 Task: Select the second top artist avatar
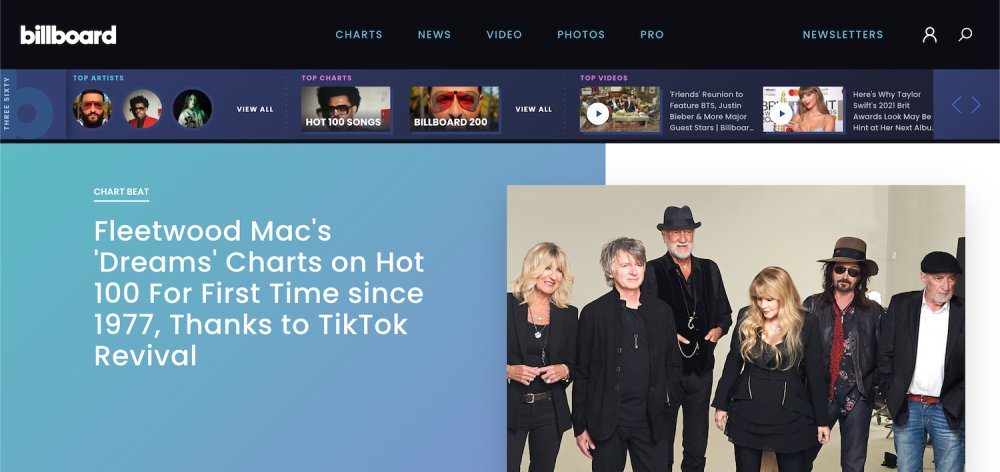click(x=142, y=109)
